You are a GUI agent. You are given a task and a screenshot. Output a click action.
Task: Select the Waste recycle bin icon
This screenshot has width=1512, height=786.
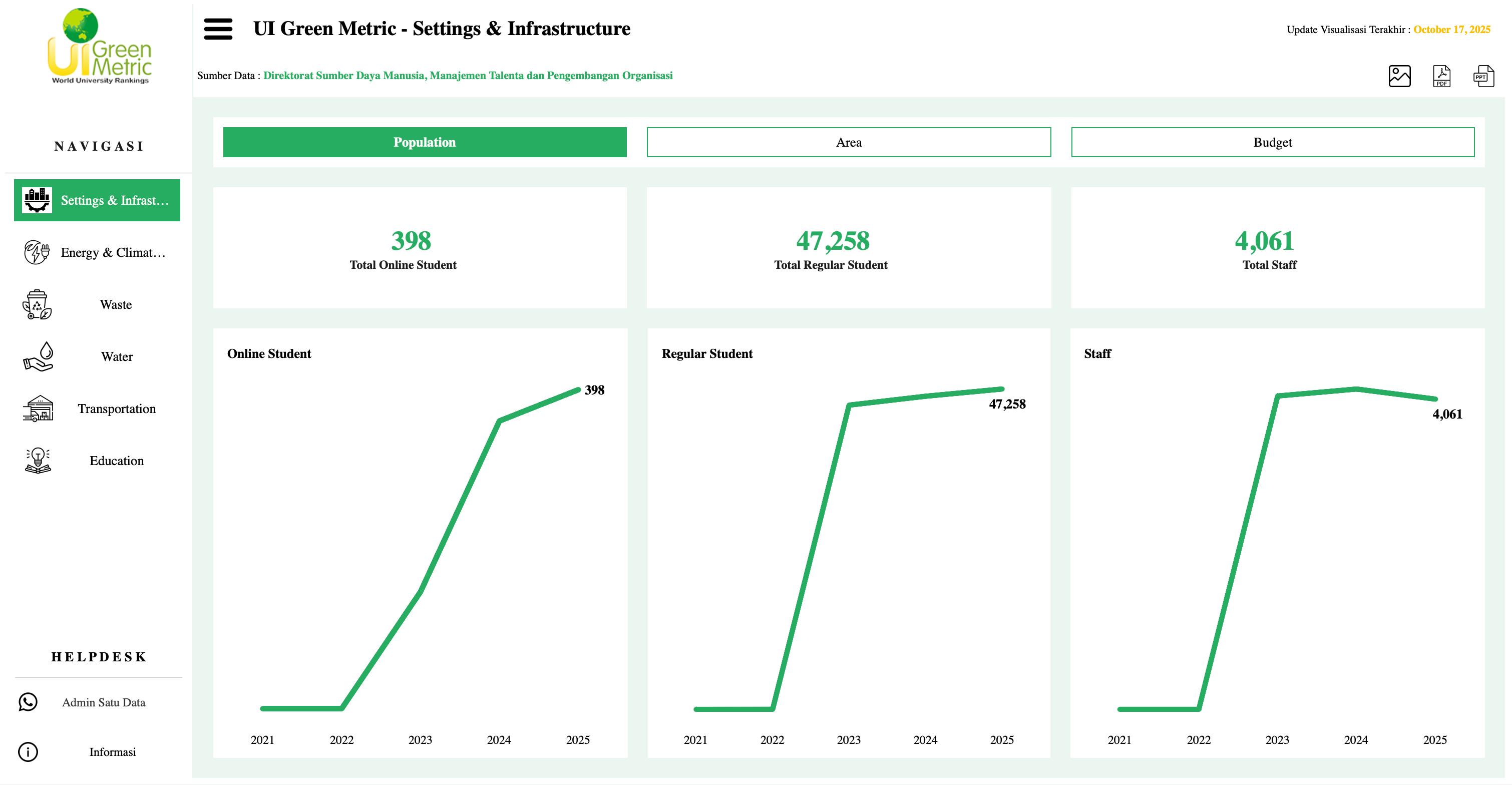37,305
